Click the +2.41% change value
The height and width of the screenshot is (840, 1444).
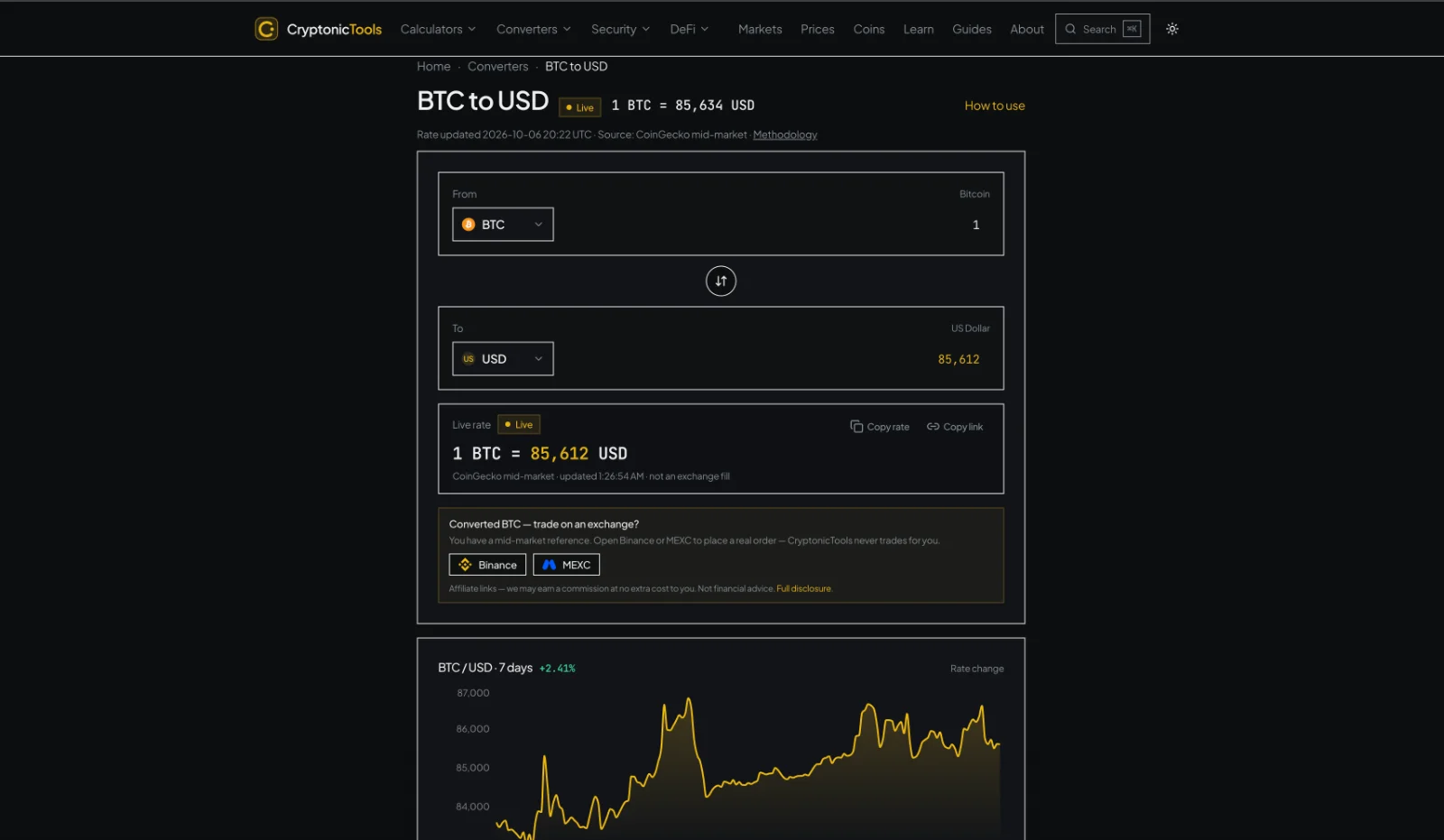[557, 669]
